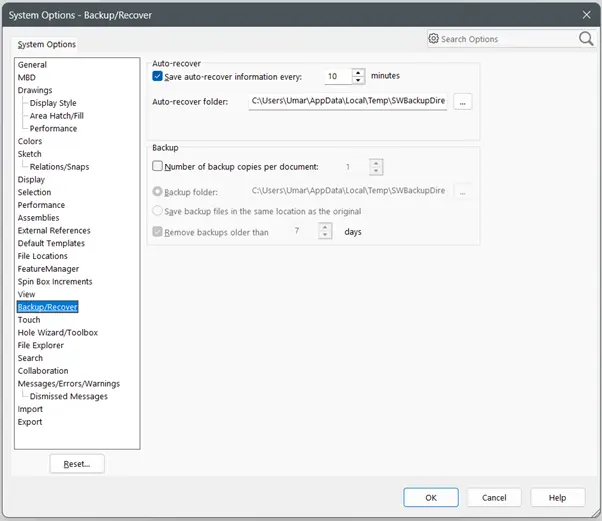The image size is (602, 521).
Task: Switch to the System Options tab
Action: click(46, 44)
